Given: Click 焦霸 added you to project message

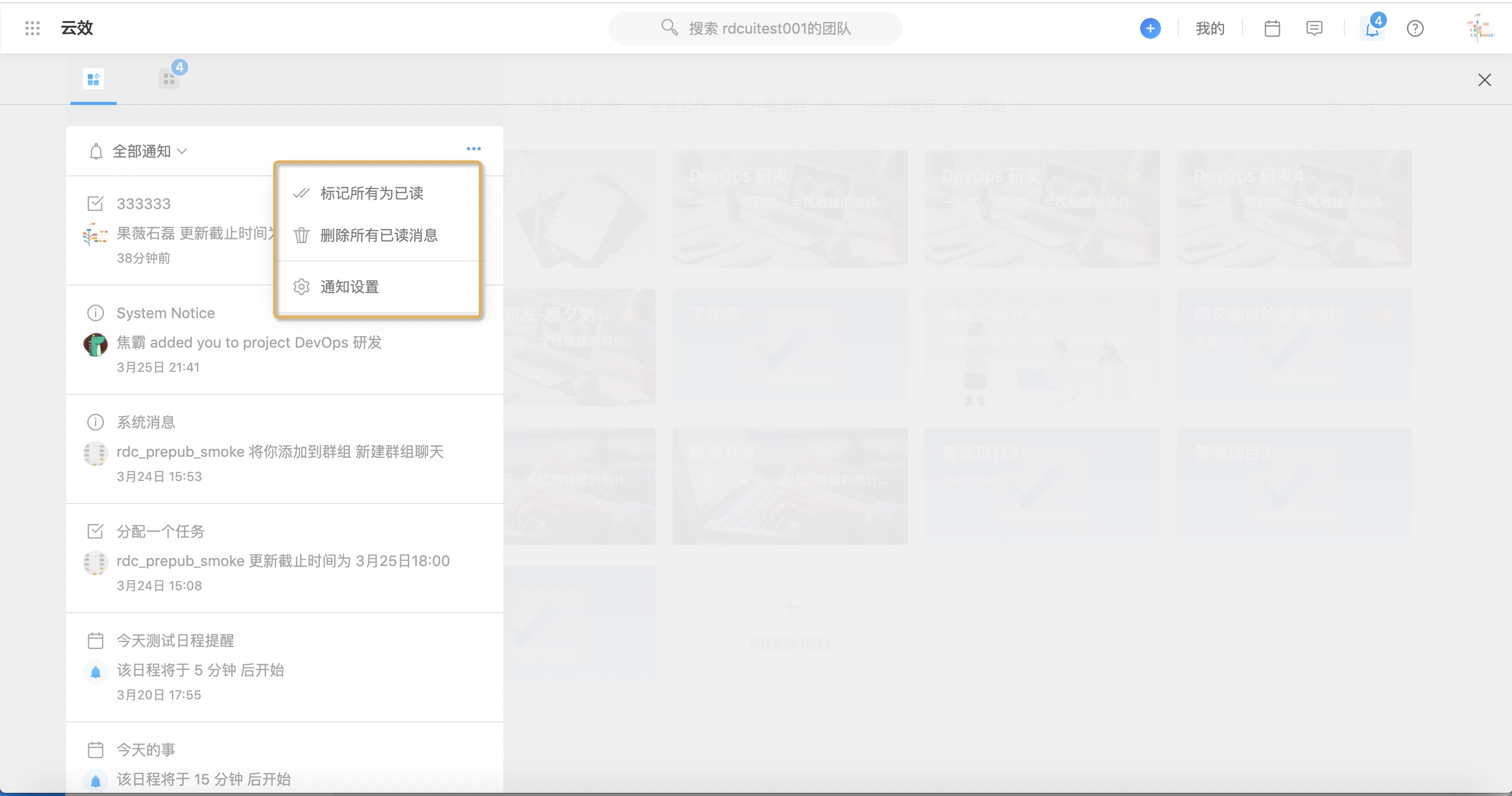Looking at the screenshot, I should tap(249, 342).
